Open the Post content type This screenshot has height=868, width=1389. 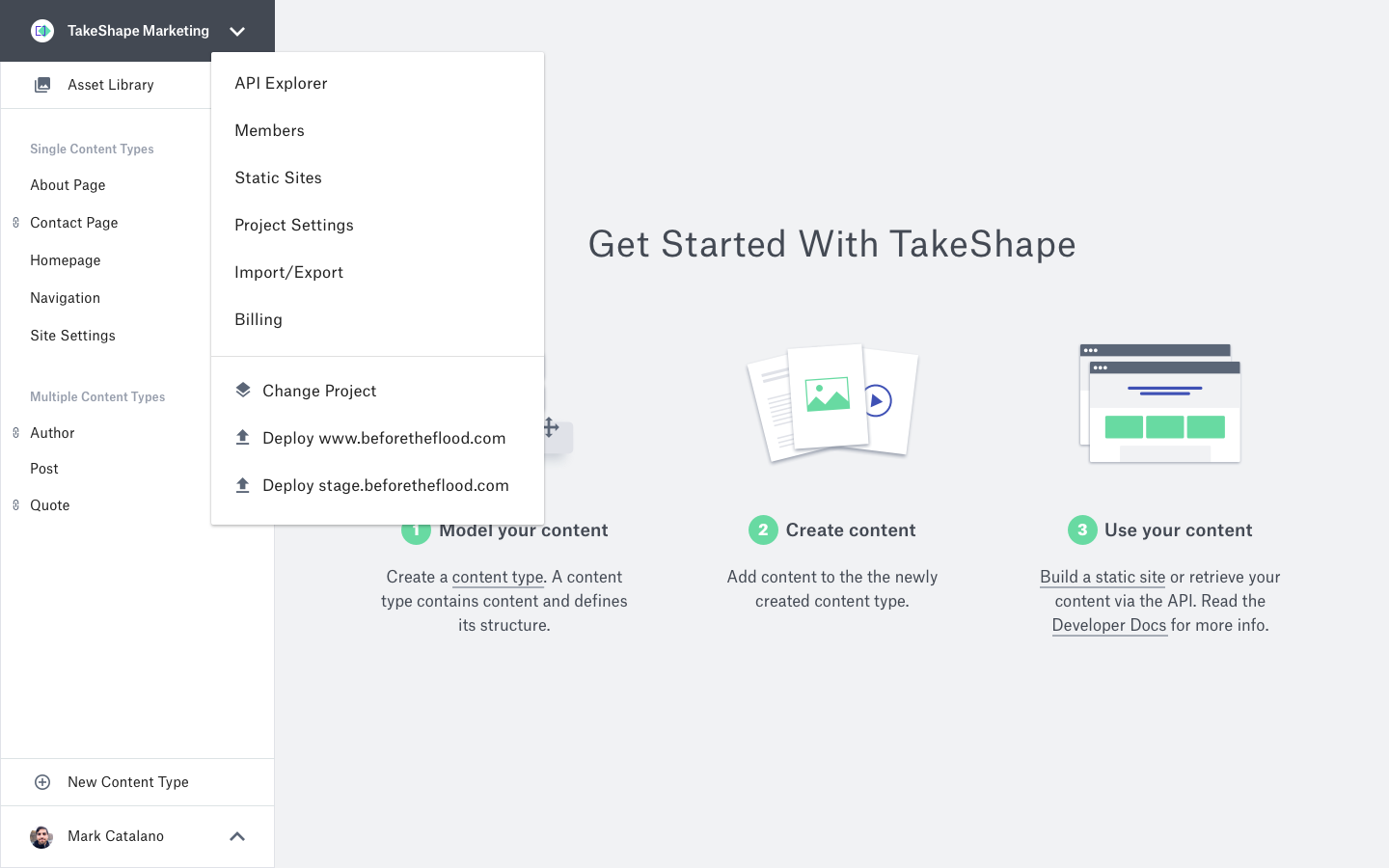pos(44,469)
